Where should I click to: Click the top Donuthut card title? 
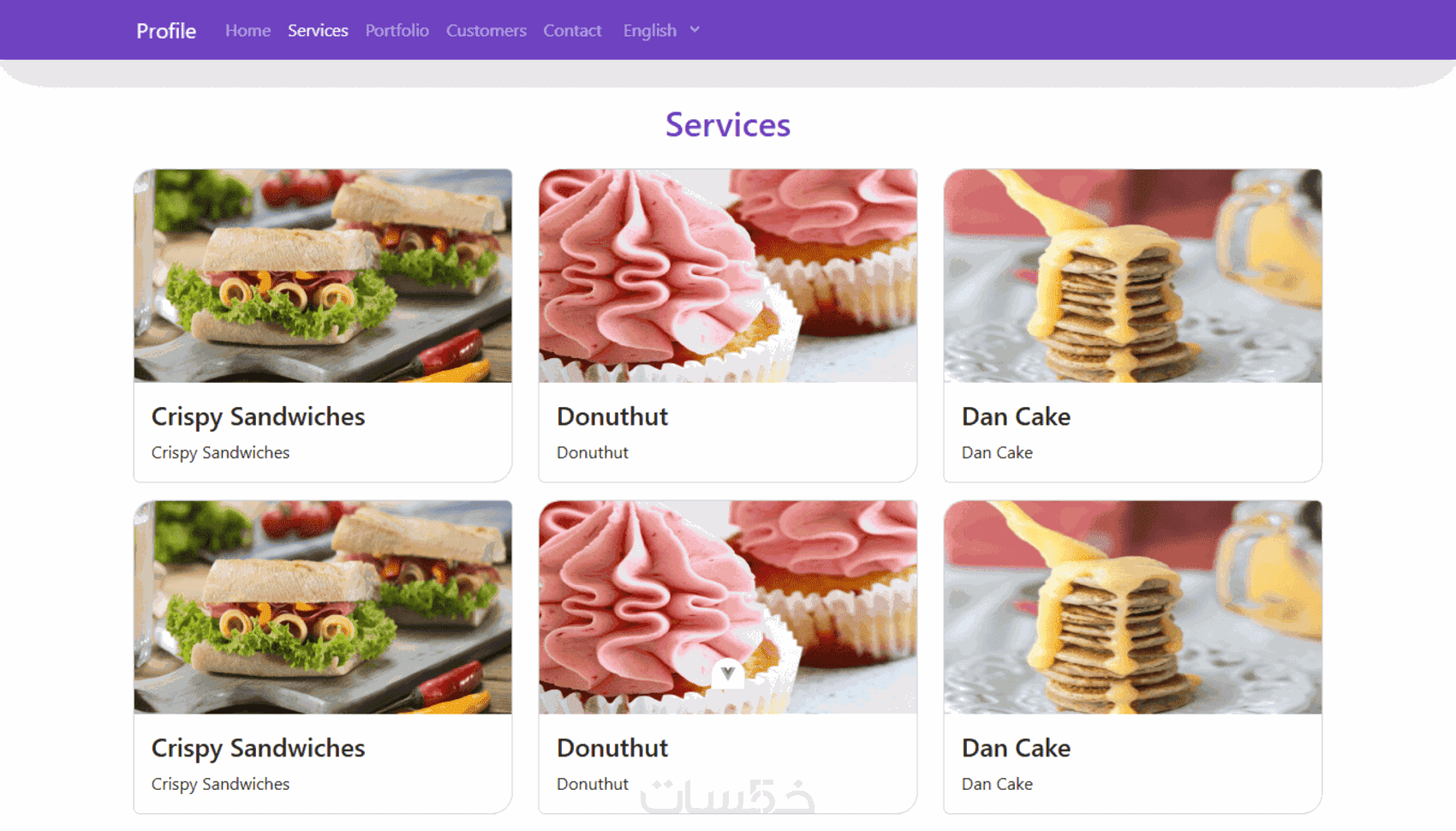click(612, 416)
